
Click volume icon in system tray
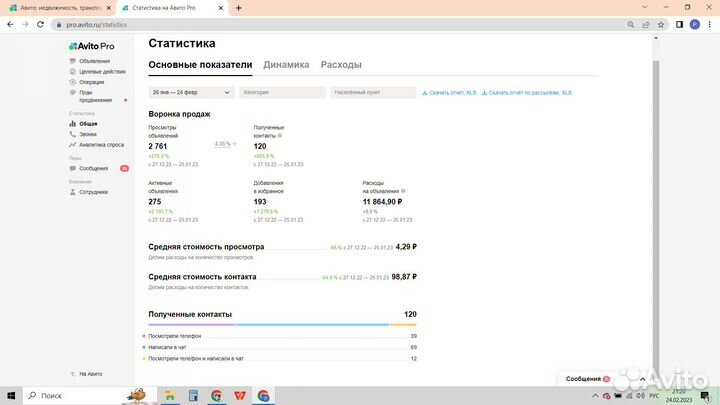[641, 395]
